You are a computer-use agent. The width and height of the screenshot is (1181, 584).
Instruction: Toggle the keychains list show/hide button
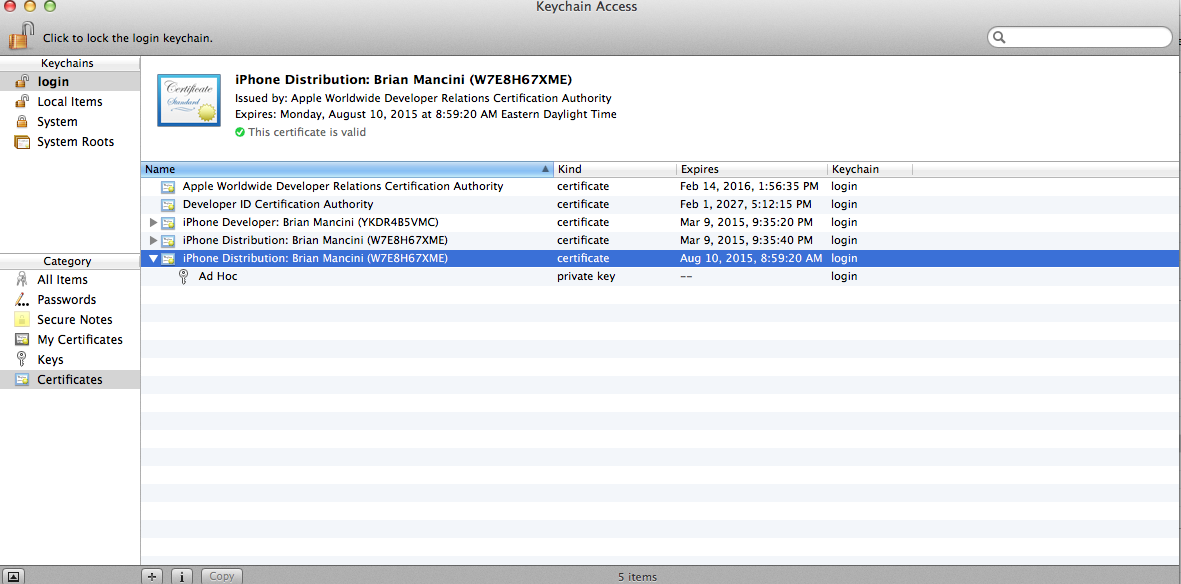point(14,576)
